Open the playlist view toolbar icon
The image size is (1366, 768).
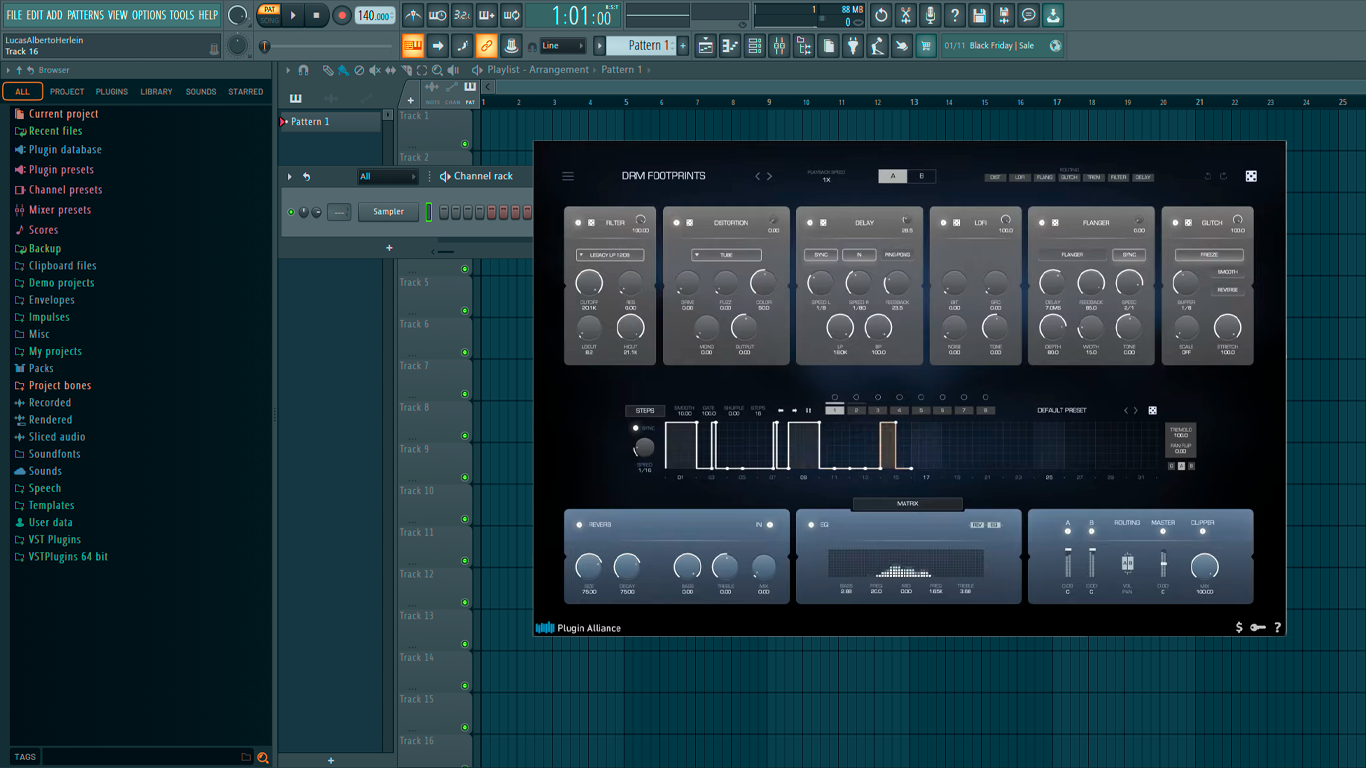pos(706,45)
